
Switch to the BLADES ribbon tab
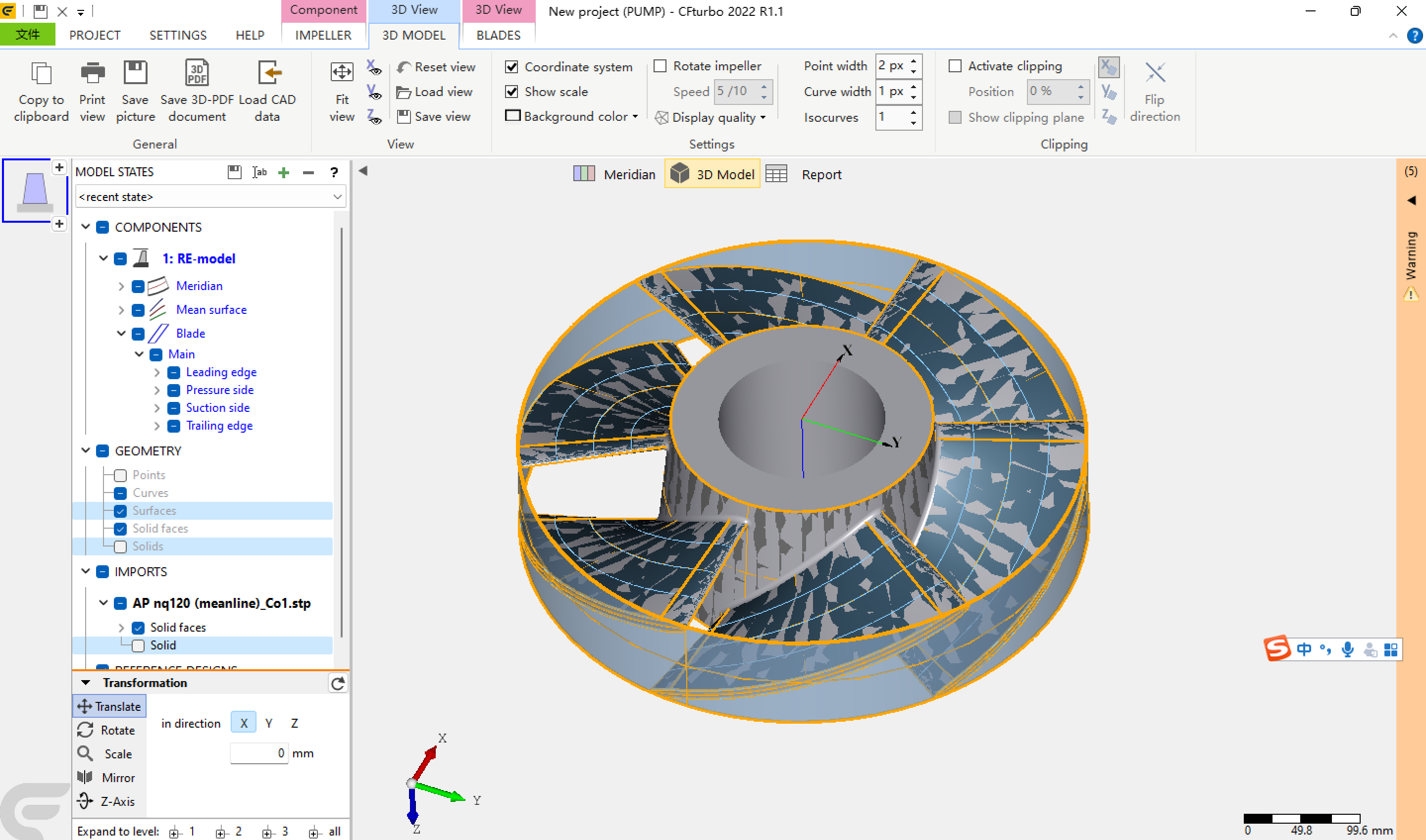(x=498, y=35)
